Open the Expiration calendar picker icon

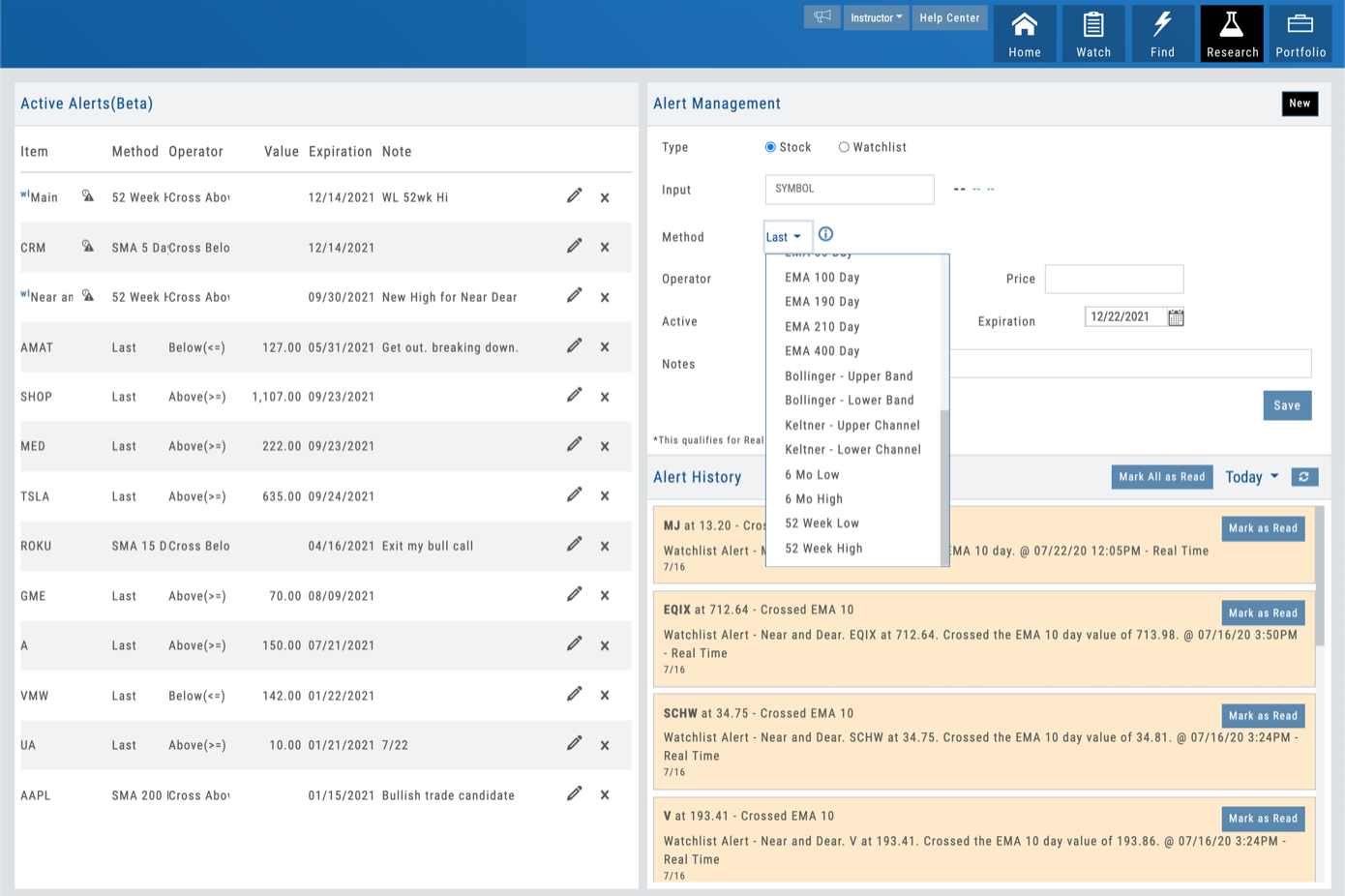tap(1176, 317)
